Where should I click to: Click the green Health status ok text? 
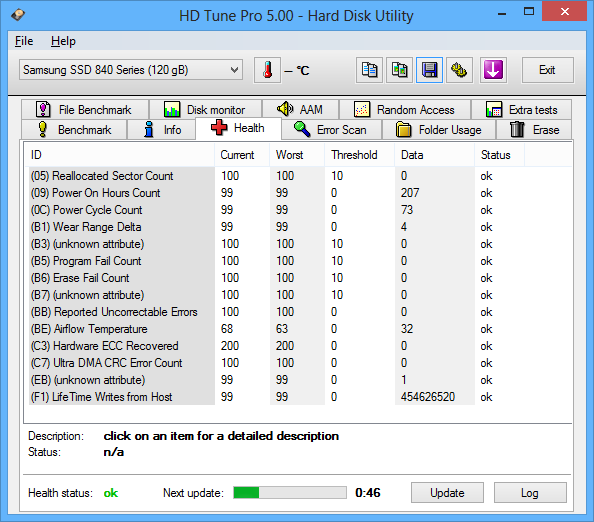coord(111,493)
